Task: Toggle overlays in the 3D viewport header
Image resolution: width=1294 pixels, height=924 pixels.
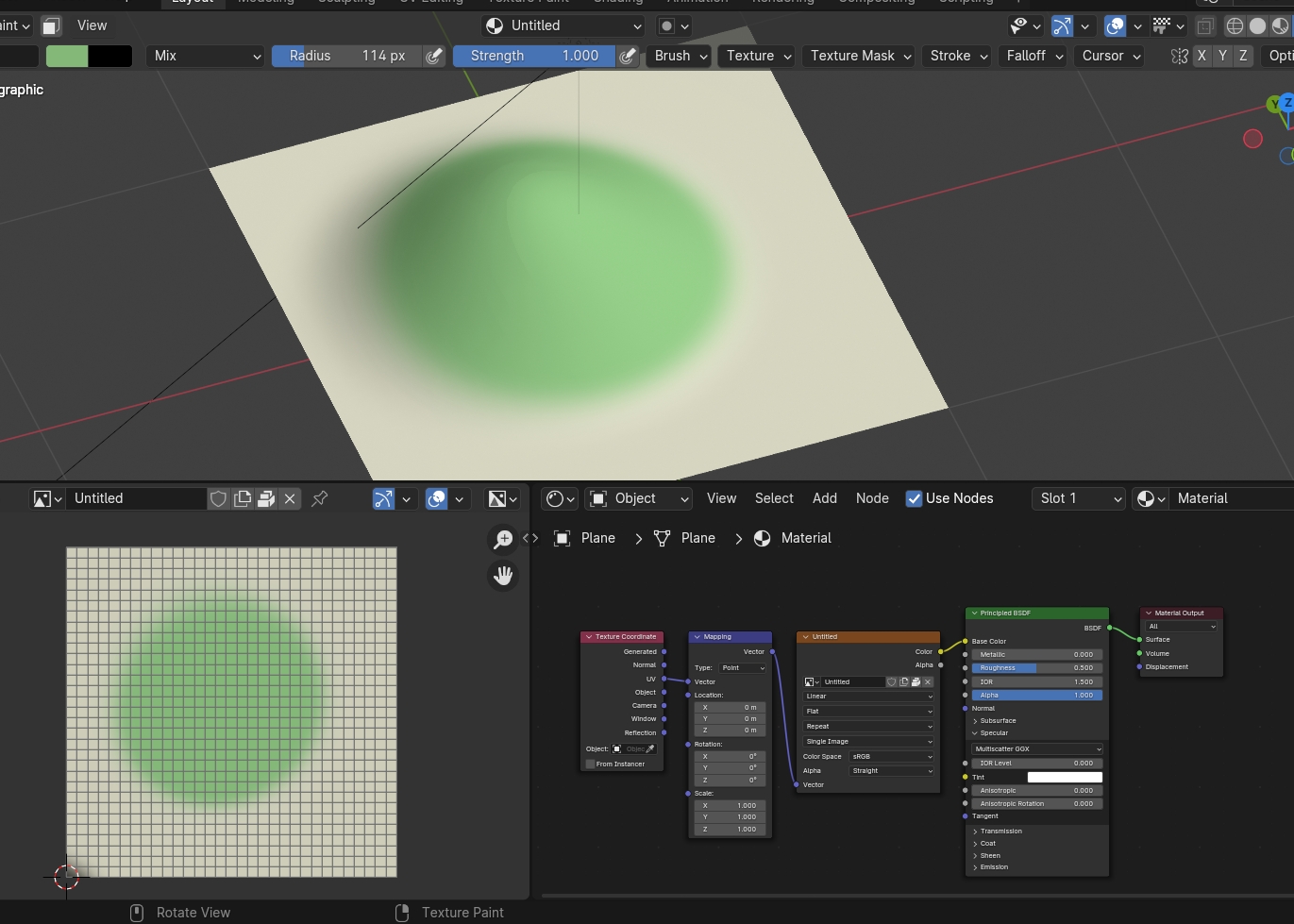Action: [x=1115, y=25]
